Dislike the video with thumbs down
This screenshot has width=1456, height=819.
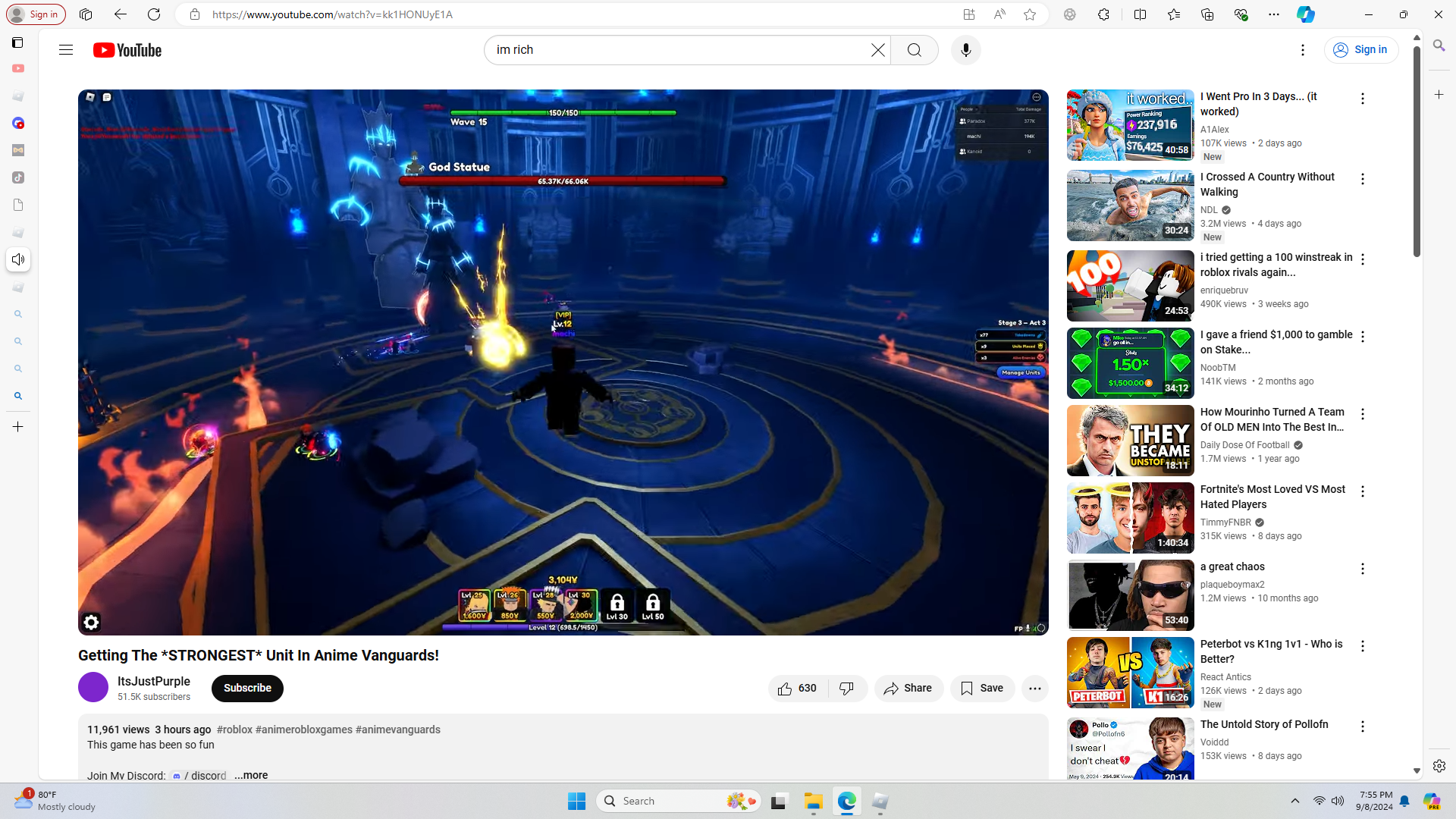coord(847,689)
